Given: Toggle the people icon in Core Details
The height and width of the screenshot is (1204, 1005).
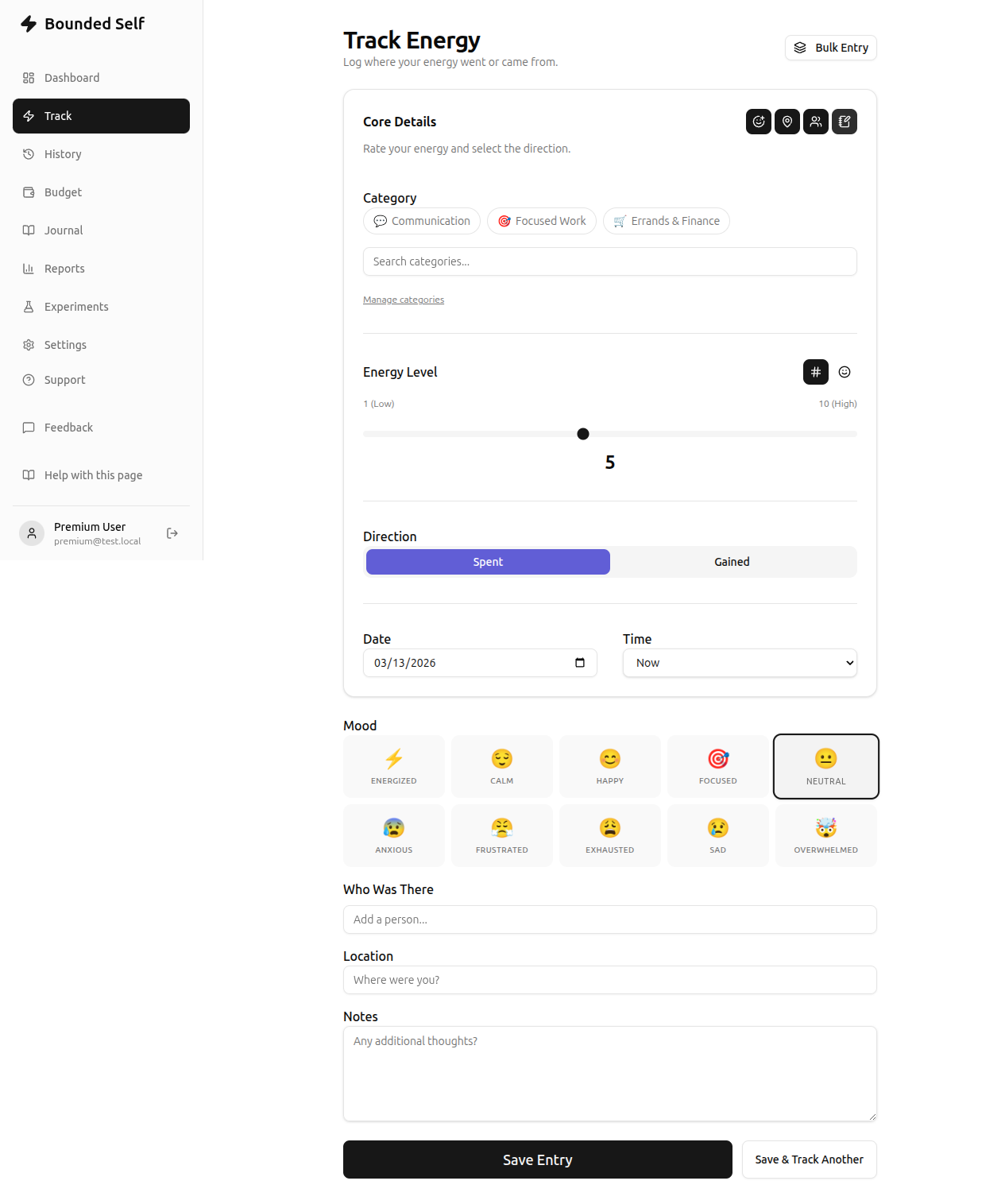Looking at the screenshot, I should (816, 122).
